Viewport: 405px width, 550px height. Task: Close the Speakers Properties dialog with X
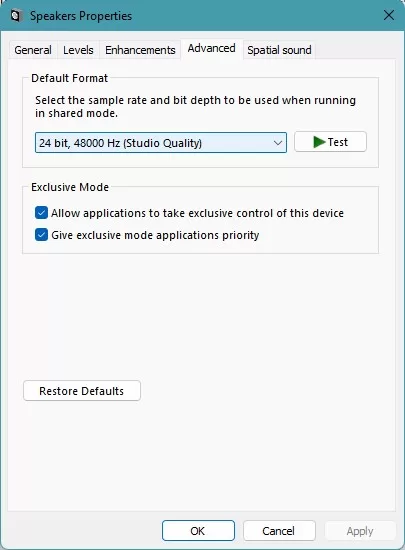click(x=389, y=15)
